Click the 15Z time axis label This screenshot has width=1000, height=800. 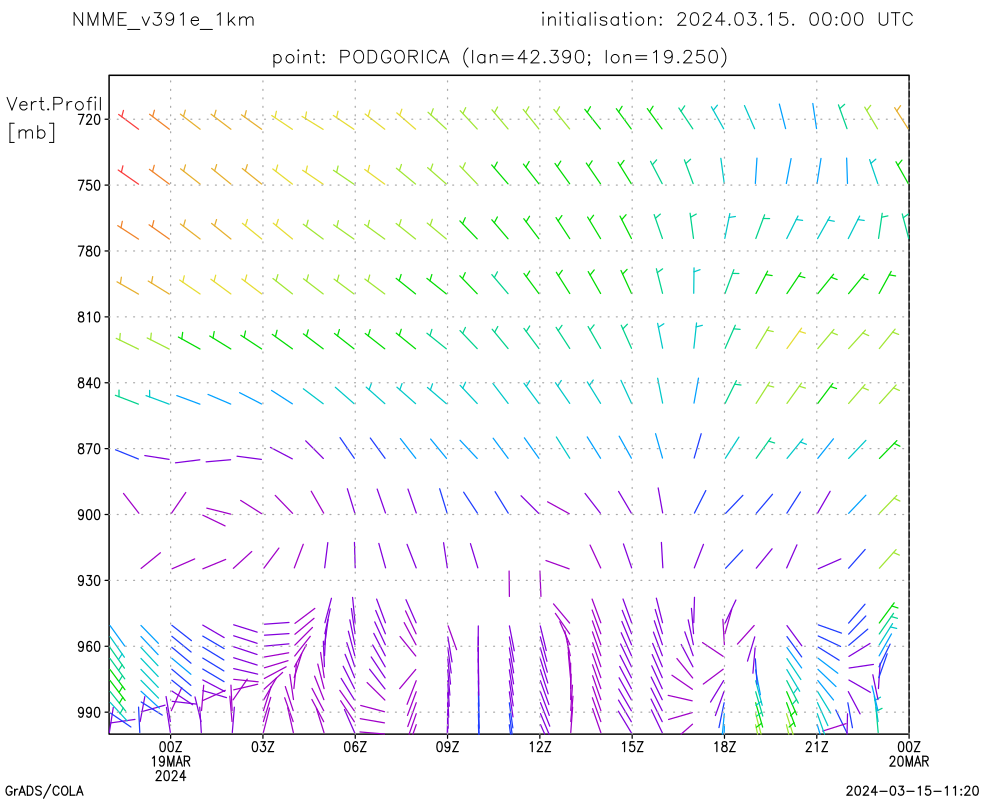point(632,746)
